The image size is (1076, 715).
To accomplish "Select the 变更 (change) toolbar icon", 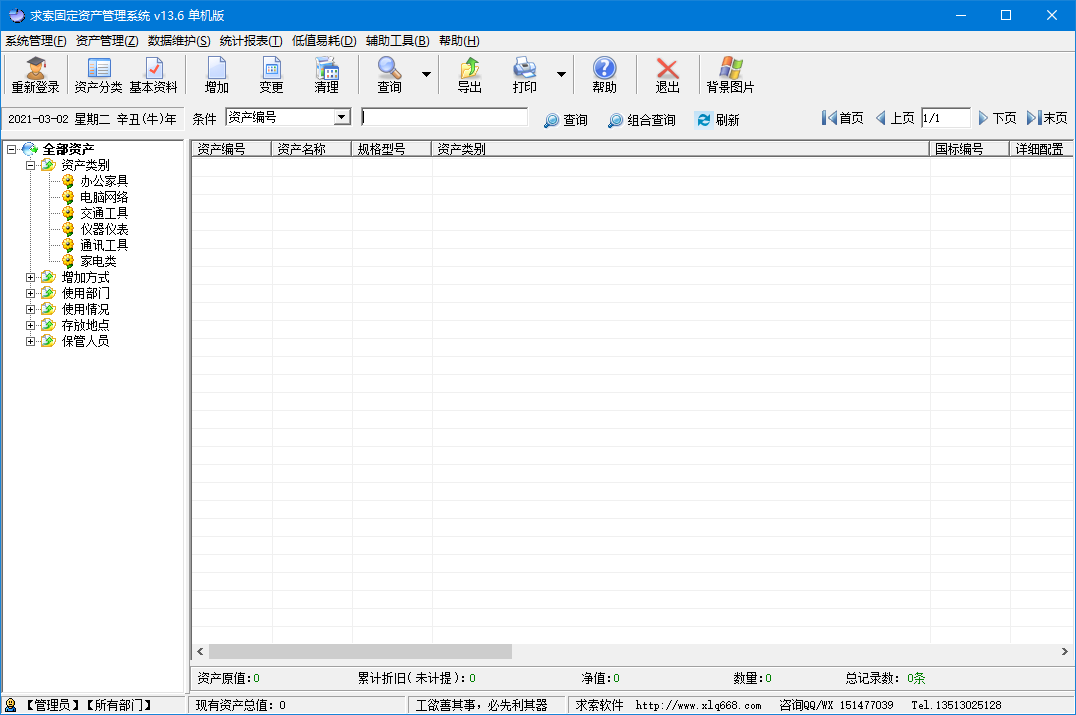I will (x=271, y=75).
